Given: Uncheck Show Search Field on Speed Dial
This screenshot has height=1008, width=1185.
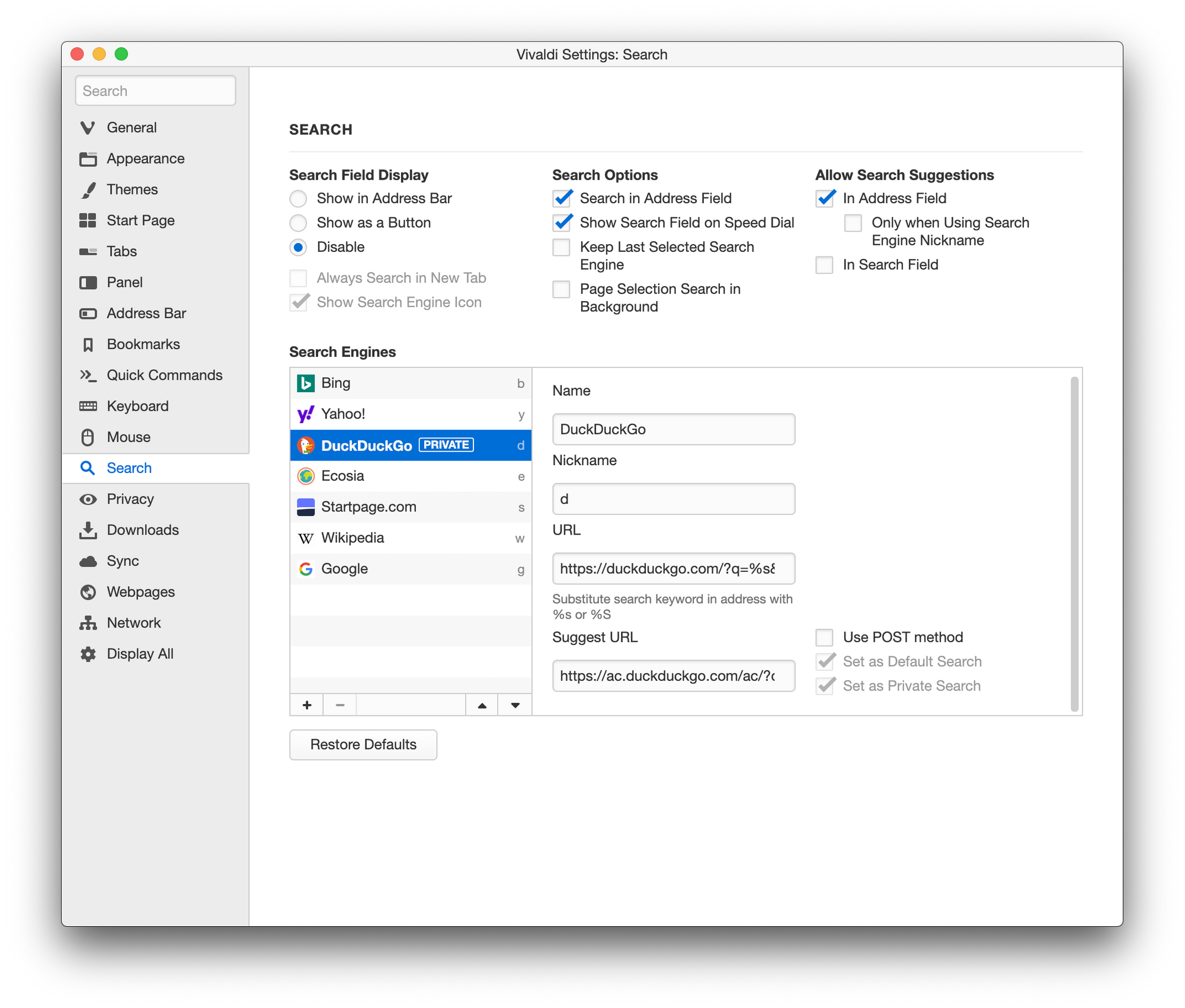Looking at the screenshot, I should click(562, 223).
